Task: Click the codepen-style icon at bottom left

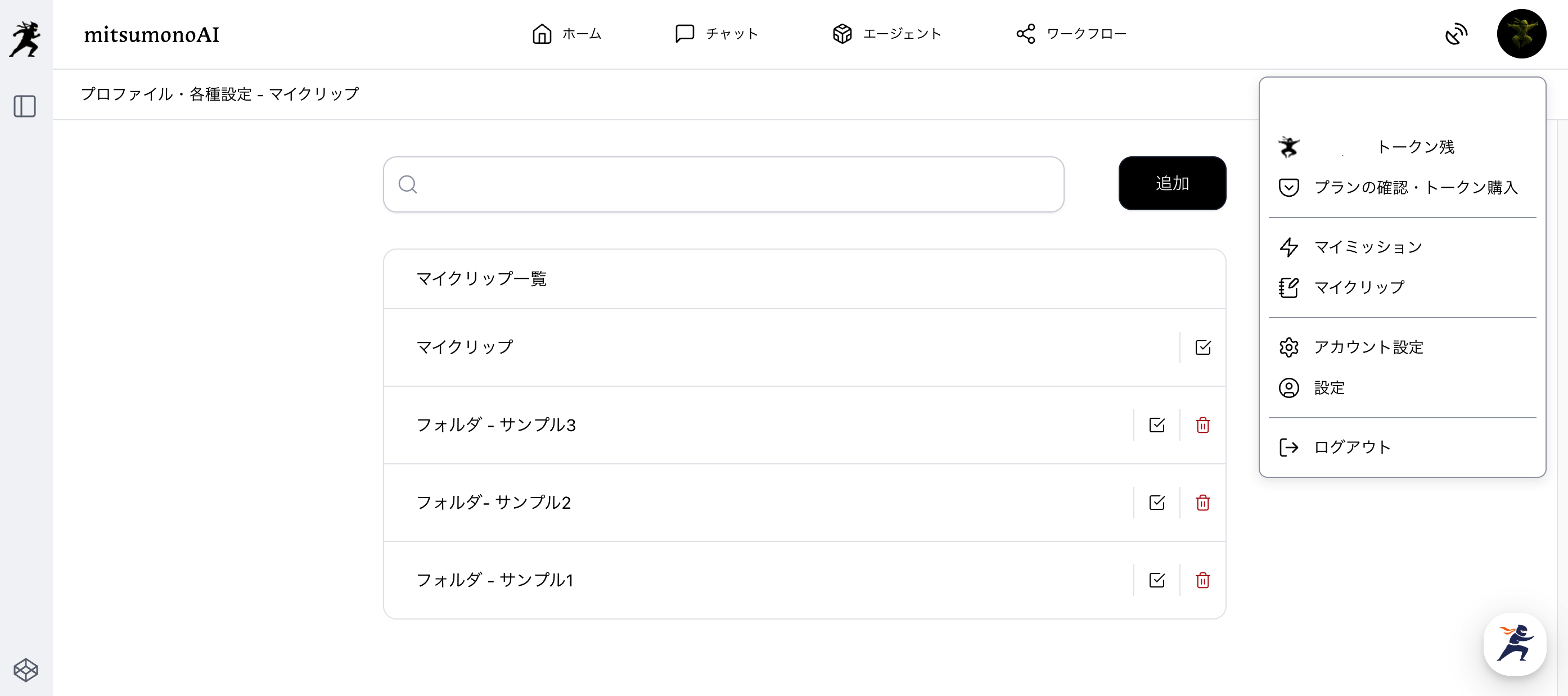Action: pyautogui.click(x=25, y=670)
